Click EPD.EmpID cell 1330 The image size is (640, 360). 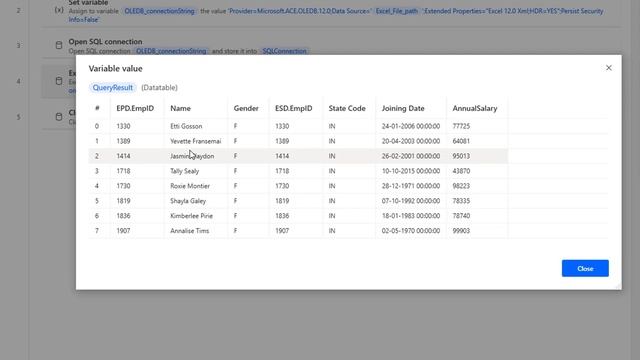pos(123,126)
